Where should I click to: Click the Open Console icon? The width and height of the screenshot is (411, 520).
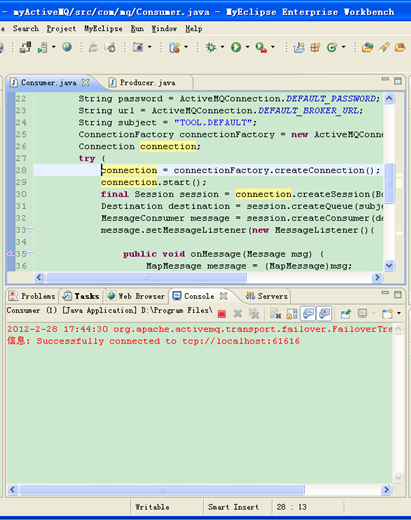click(387, 314)
